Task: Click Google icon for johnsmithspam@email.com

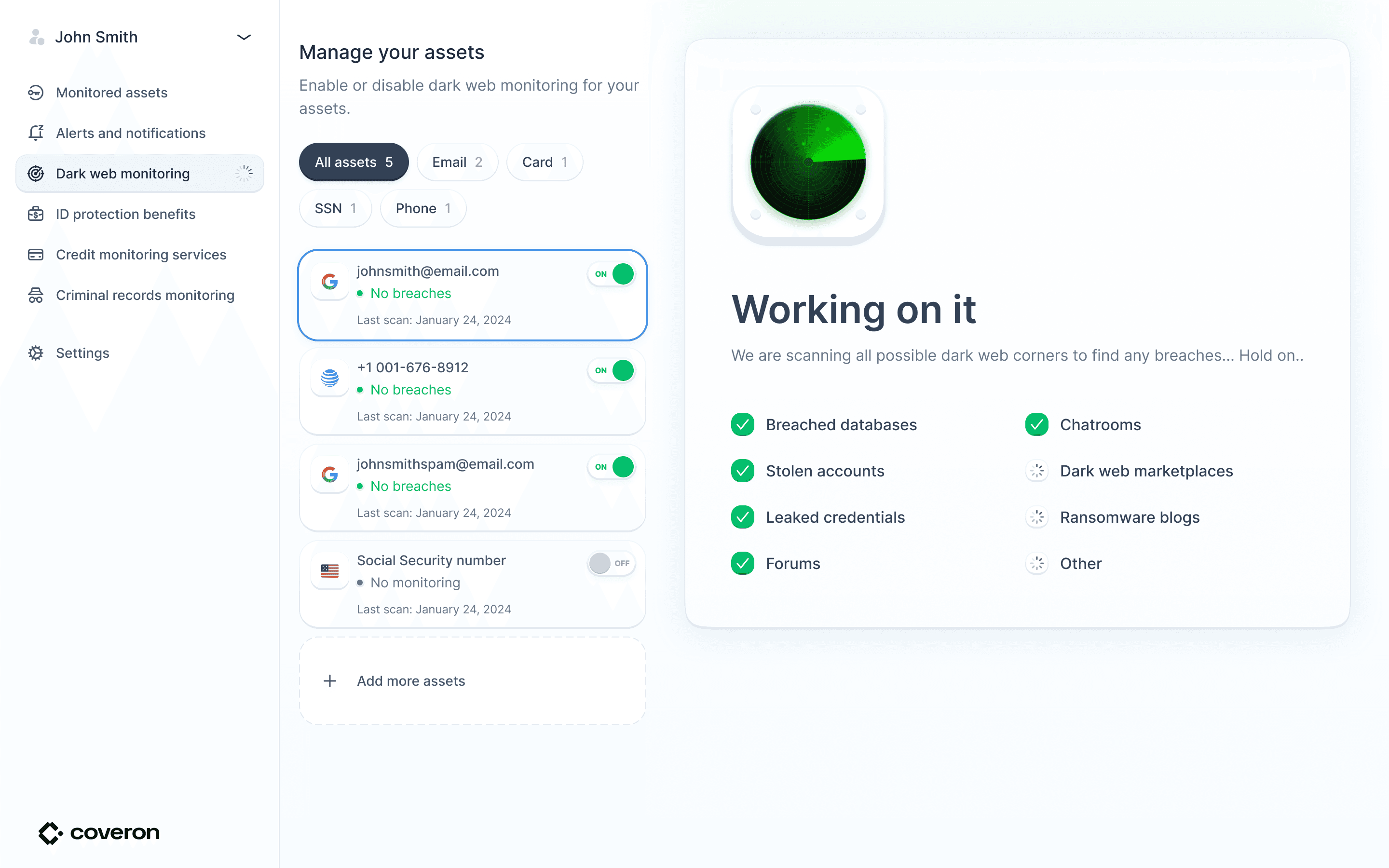Action: [329, 474]
